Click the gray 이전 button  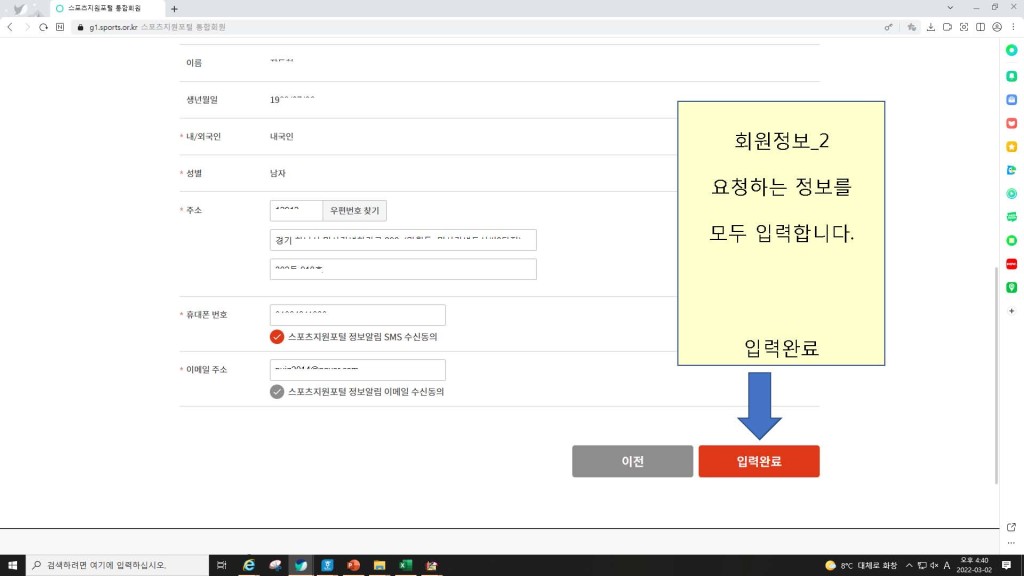pos(632,461)
